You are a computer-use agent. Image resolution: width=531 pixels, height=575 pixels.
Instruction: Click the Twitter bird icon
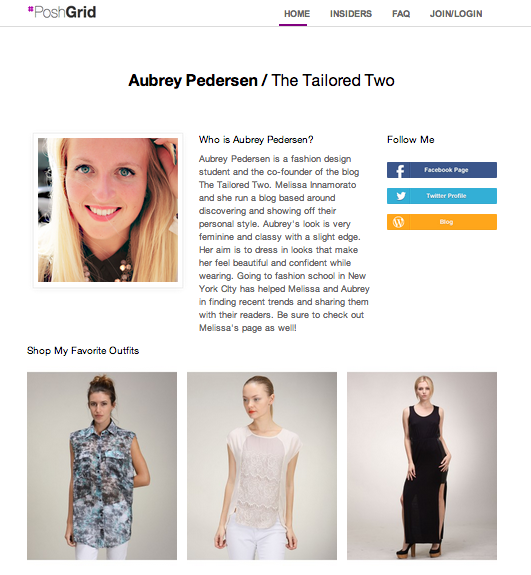[x=401, y=196]
